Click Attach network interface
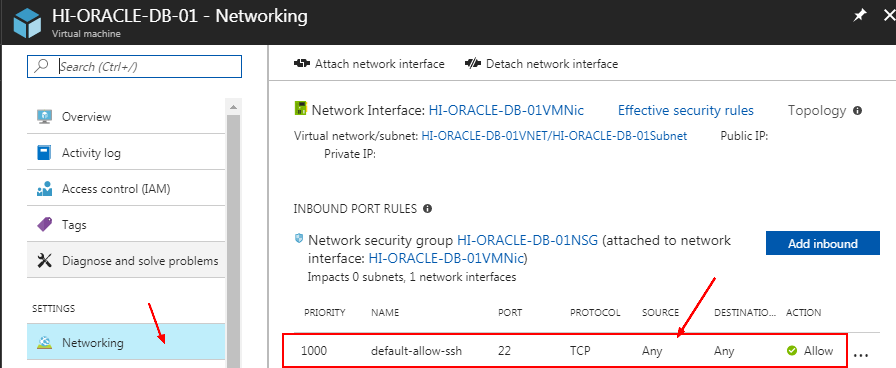 tap(369, 64)
